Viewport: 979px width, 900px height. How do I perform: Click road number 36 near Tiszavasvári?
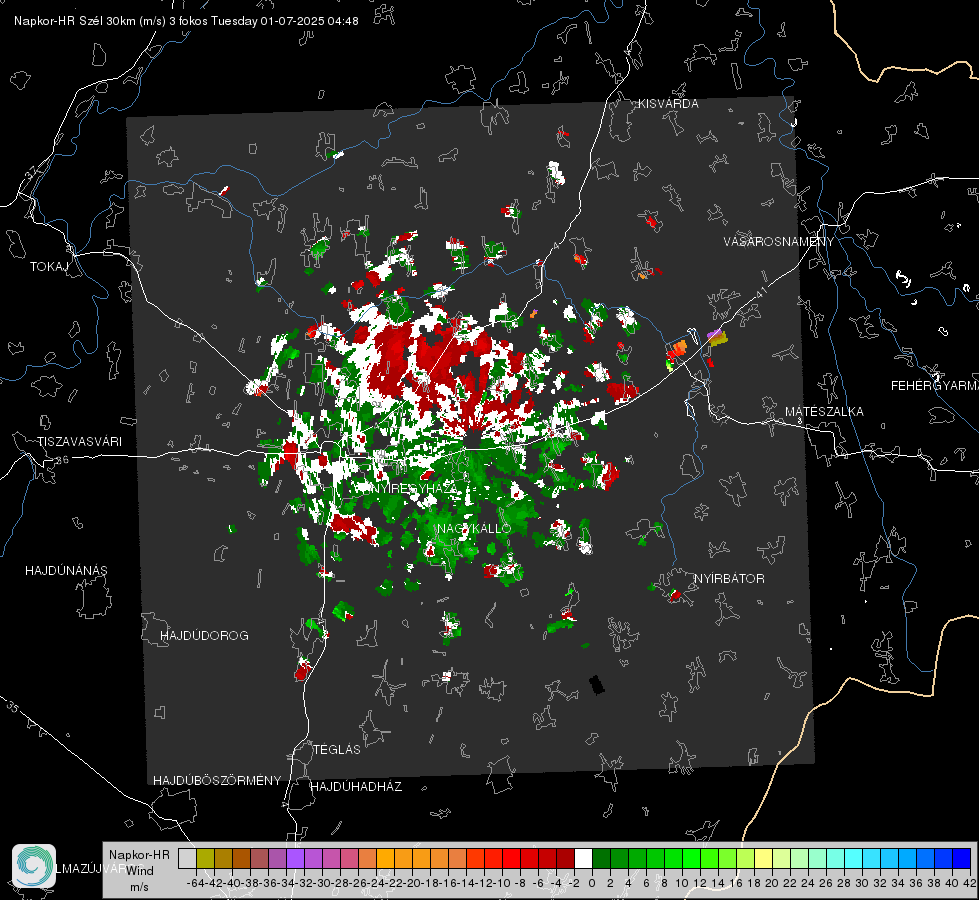click(x=62, y=460)
